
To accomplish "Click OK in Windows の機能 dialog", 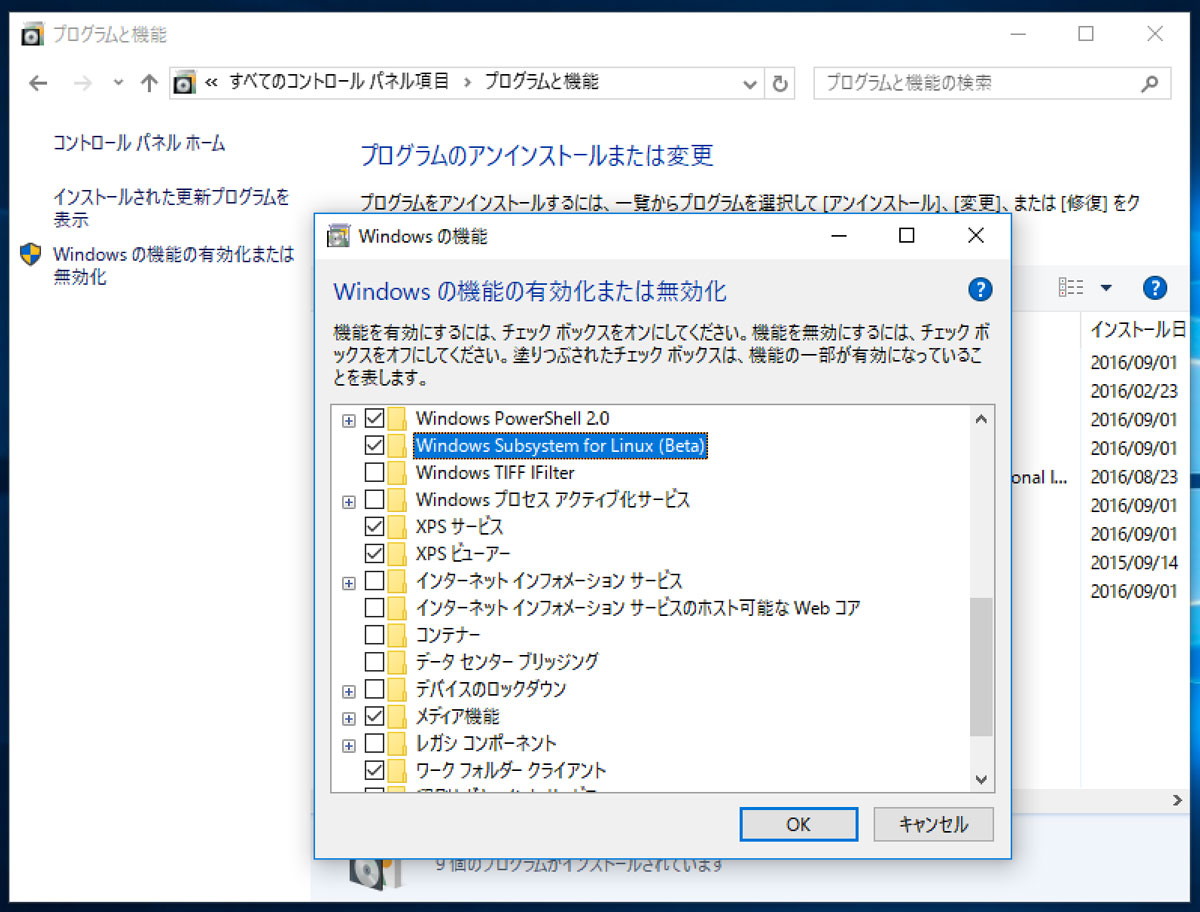I will coord(798,824).
